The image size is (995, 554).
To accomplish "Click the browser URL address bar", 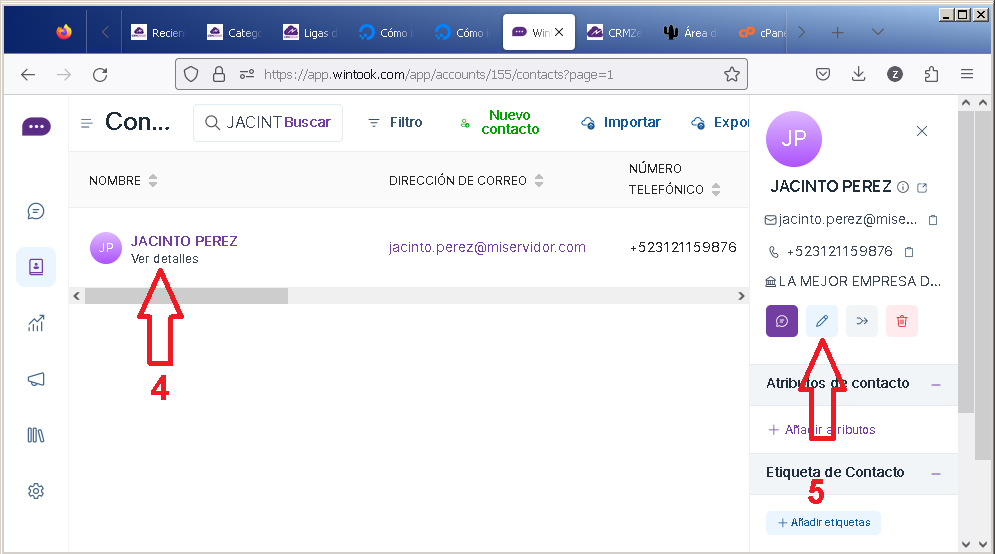I will click(461, 75).
